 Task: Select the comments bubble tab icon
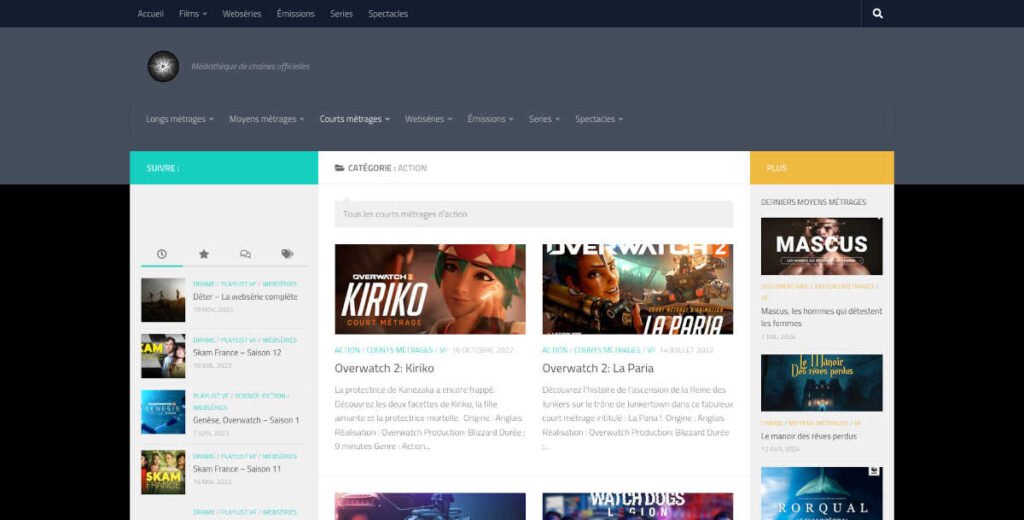(x=245, y=254)
